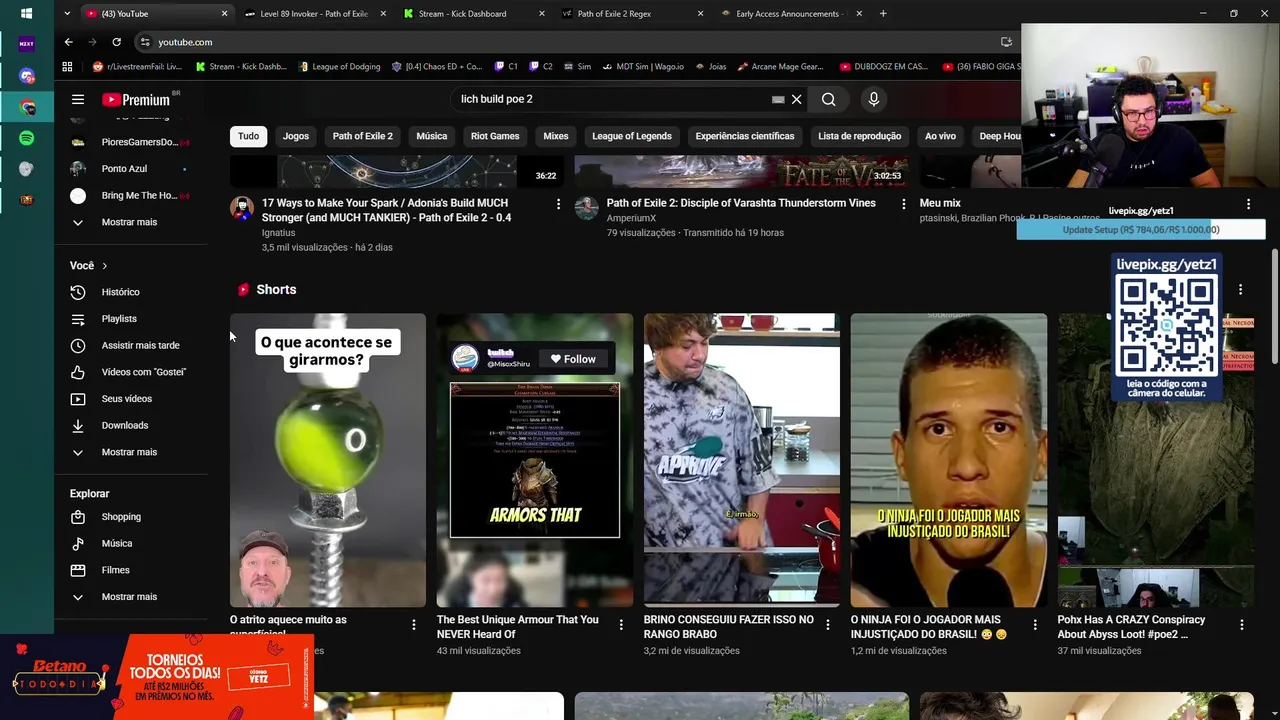
Task: Select the Jogos filter chip
Action: point(296,136)
